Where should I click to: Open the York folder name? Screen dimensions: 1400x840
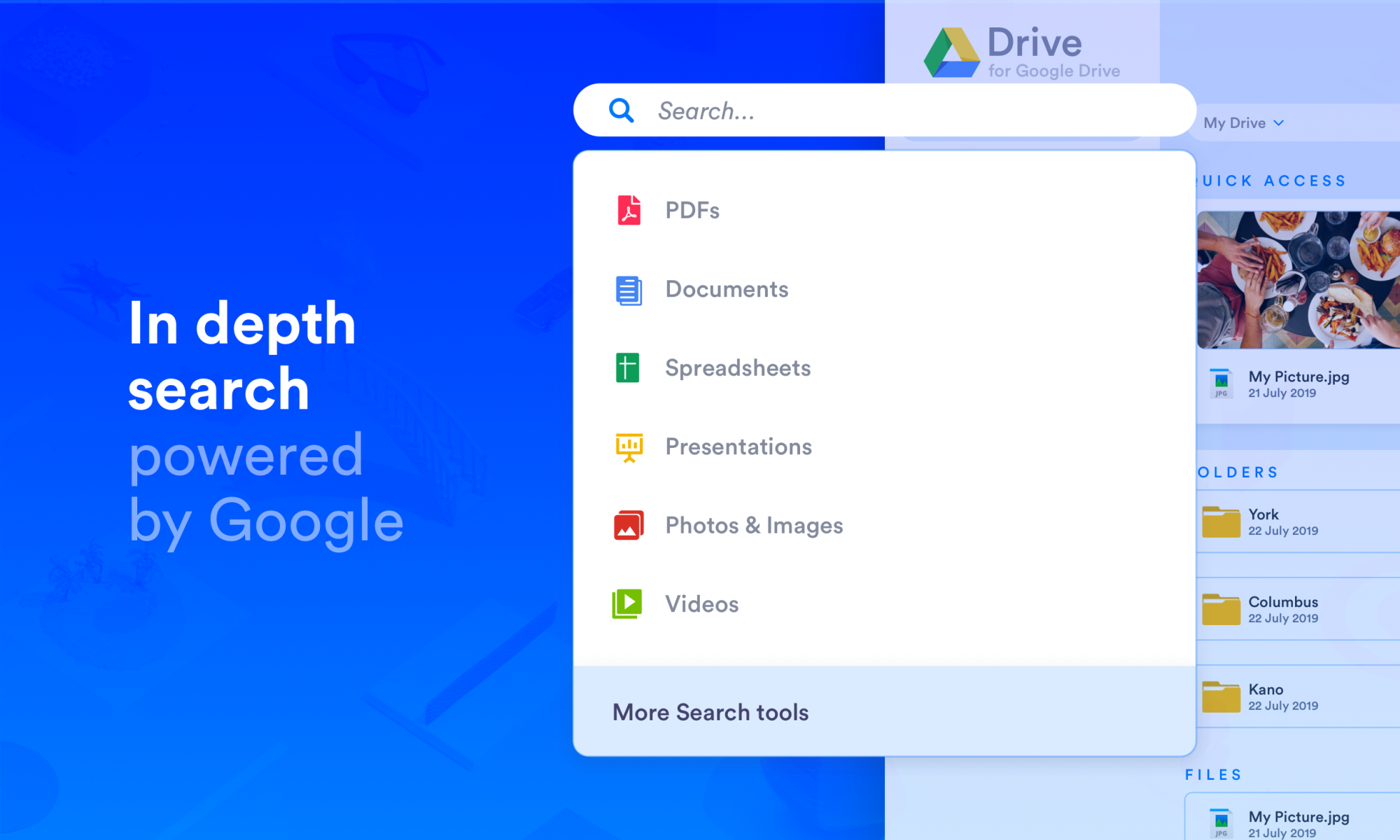tap(1263, 514)
